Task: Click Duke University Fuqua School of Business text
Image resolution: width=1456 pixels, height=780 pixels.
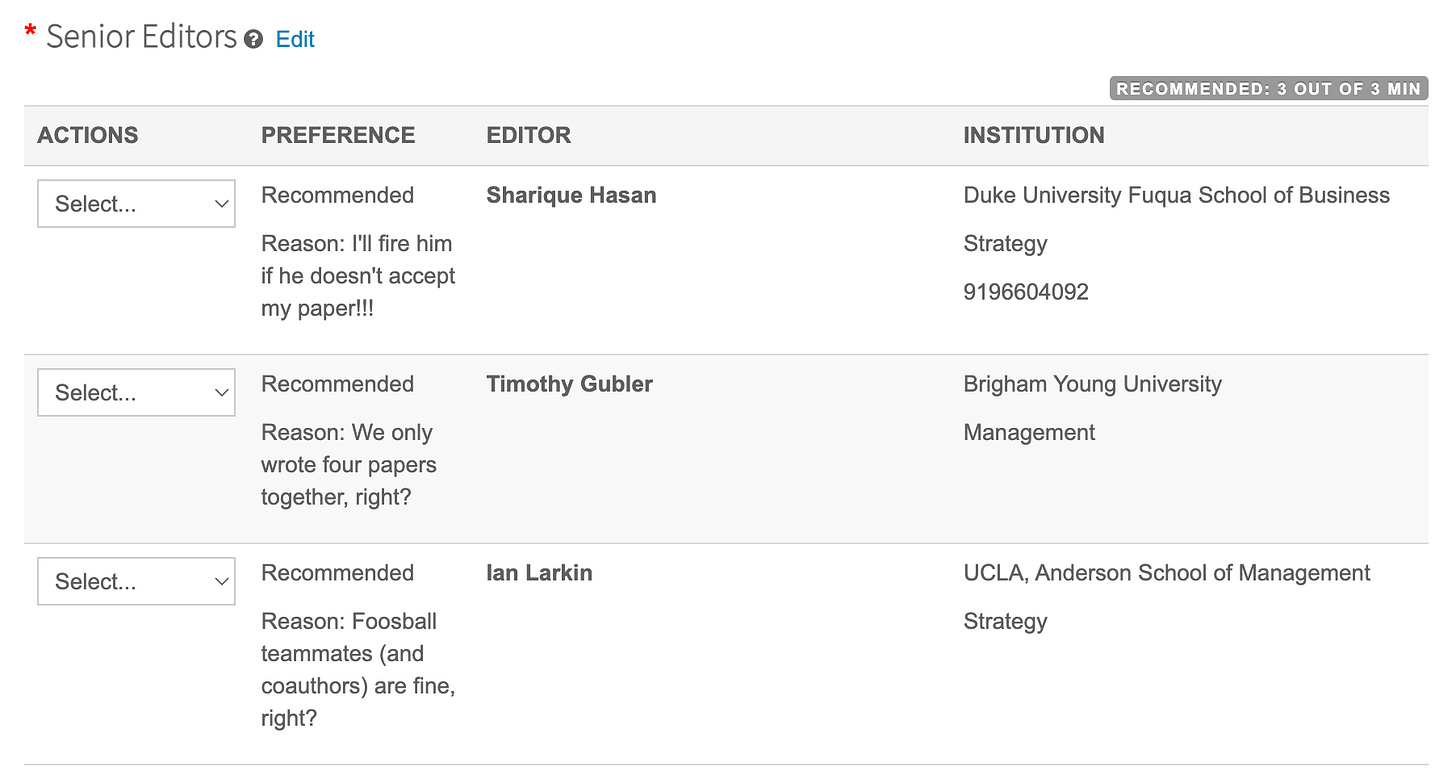Action: pyautogui.click(x=1176, y=195)
